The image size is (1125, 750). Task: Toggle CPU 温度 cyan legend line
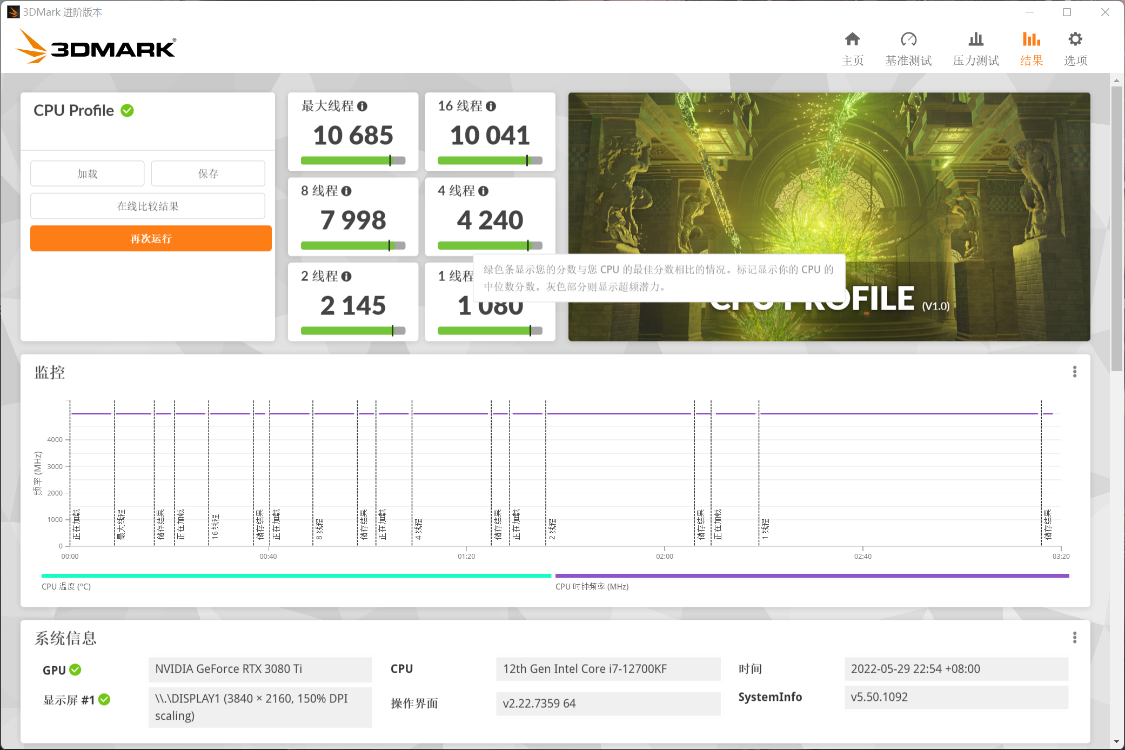296,576
